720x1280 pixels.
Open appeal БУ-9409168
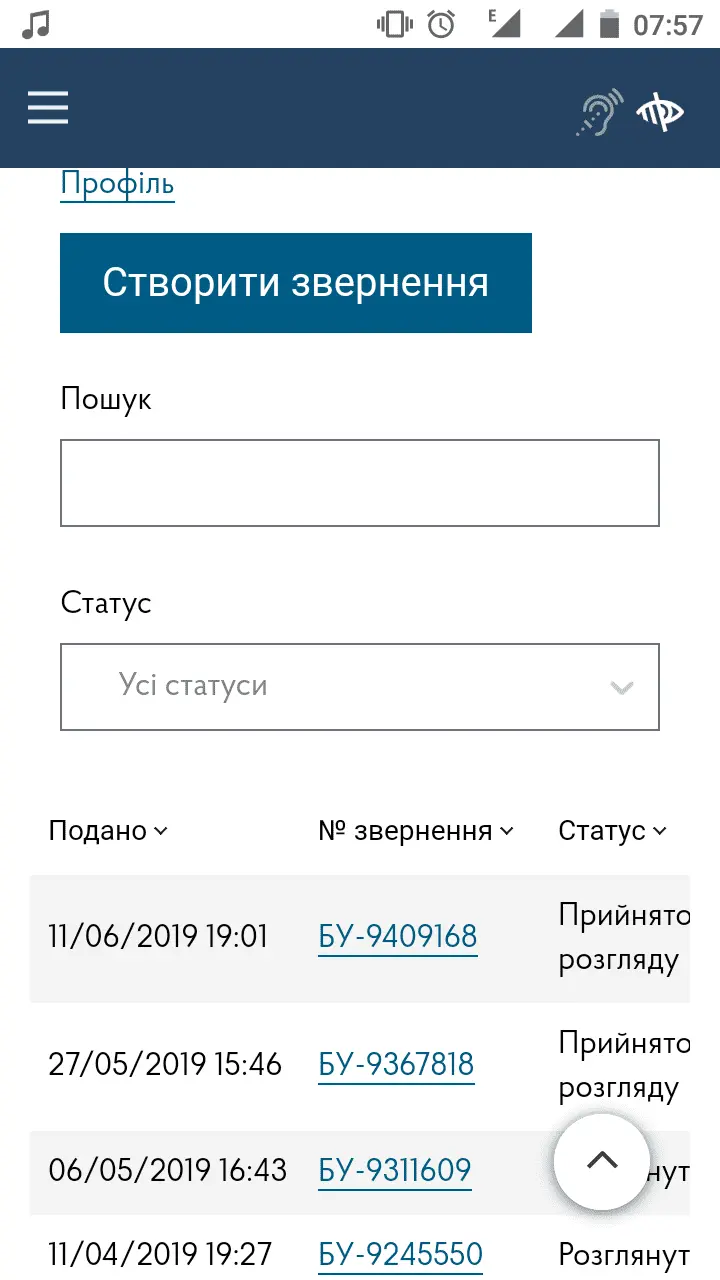tap(398, 937)
